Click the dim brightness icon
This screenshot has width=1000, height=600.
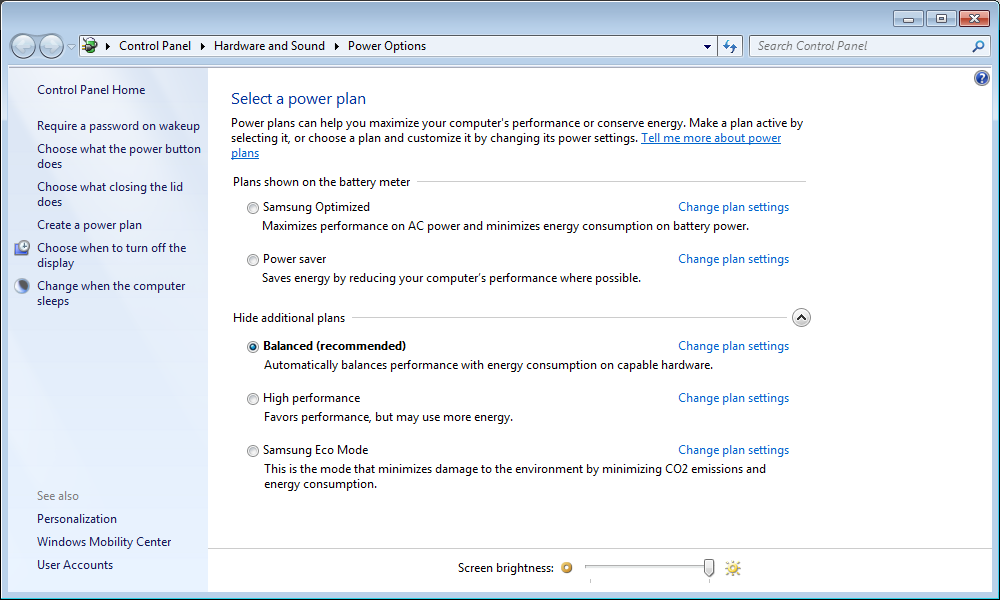566,567
